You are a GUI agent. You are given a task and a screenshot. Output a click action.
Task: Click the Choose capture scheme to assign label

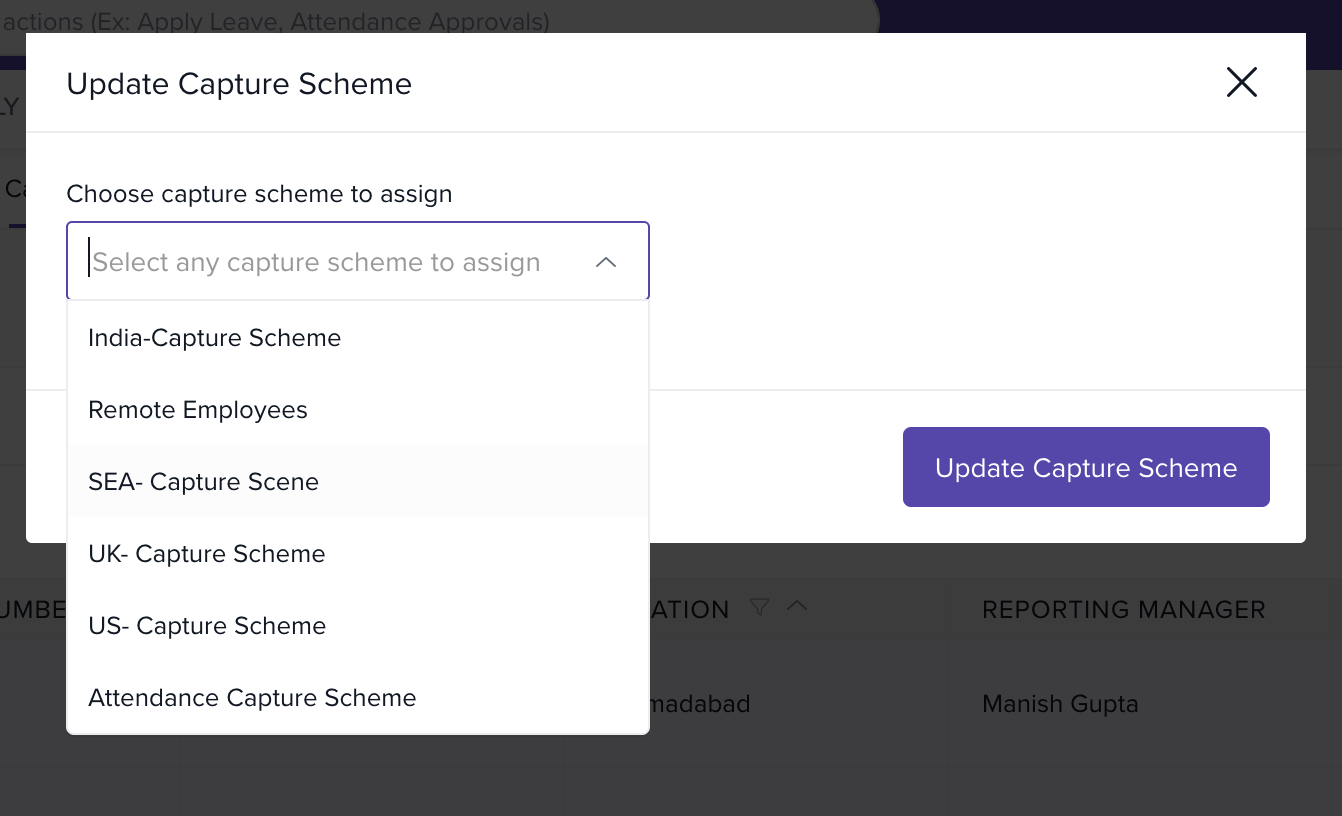[x=259, y=194]
